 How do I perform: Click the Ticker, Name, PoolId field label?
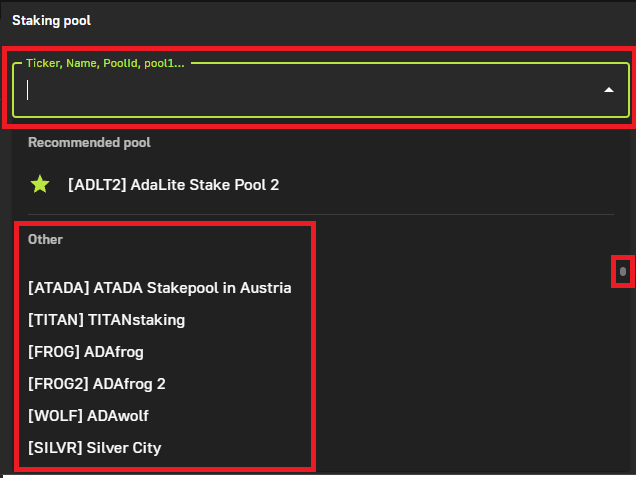point(105,63)
